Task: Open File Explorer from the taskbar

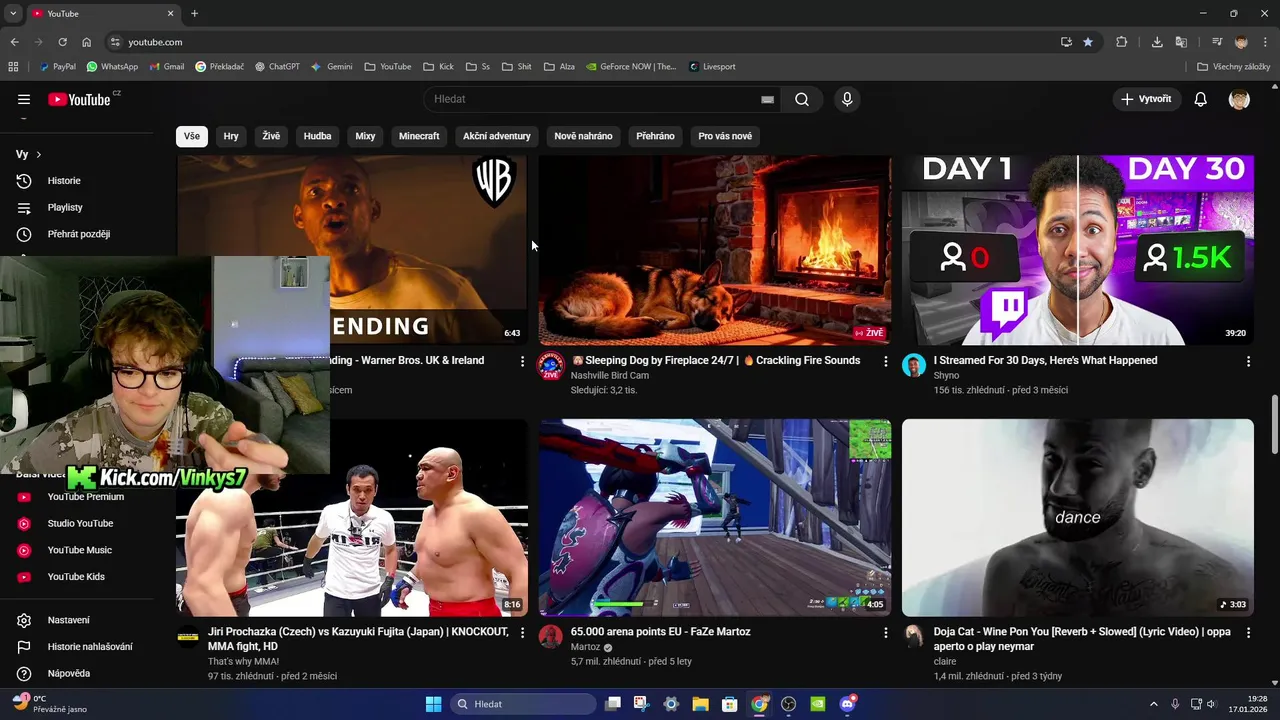Action: coord(700,704)
